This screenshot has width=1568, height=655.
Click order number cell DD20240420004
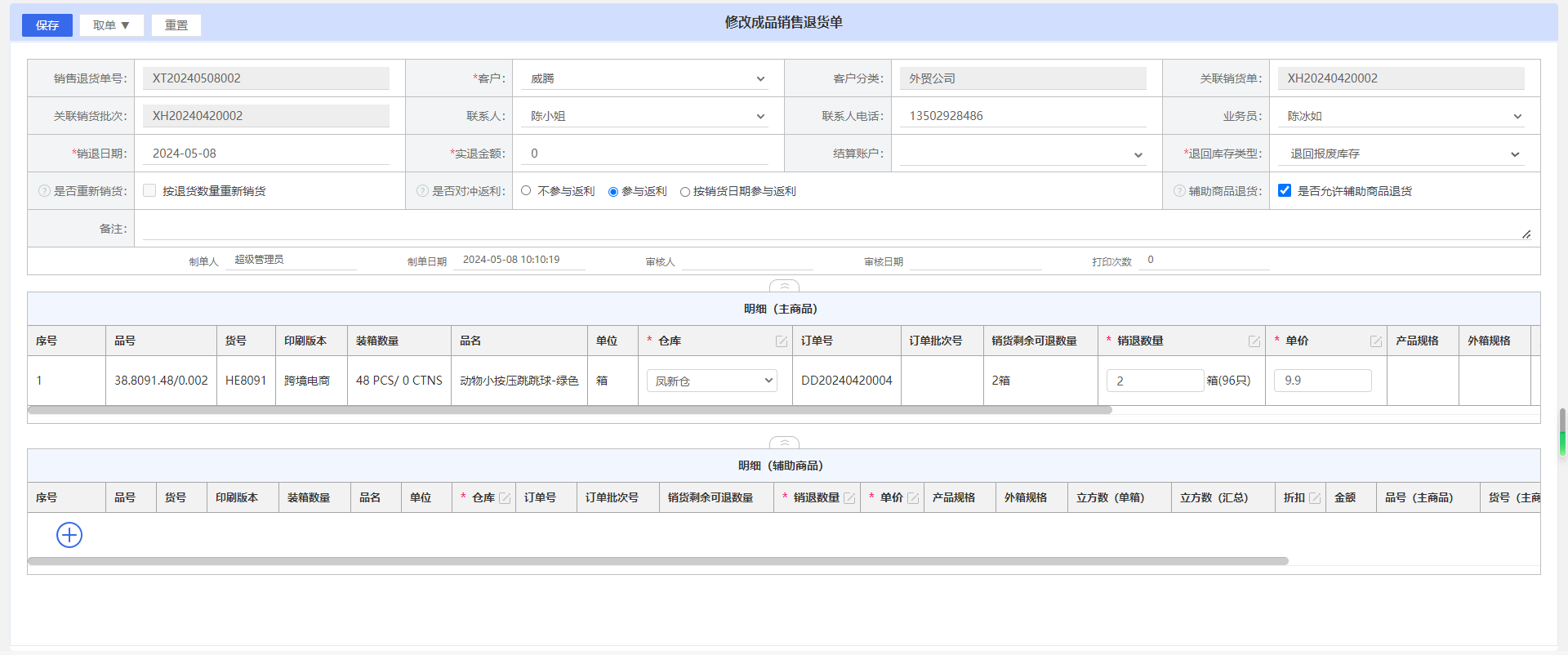click(x=847, y=381)
